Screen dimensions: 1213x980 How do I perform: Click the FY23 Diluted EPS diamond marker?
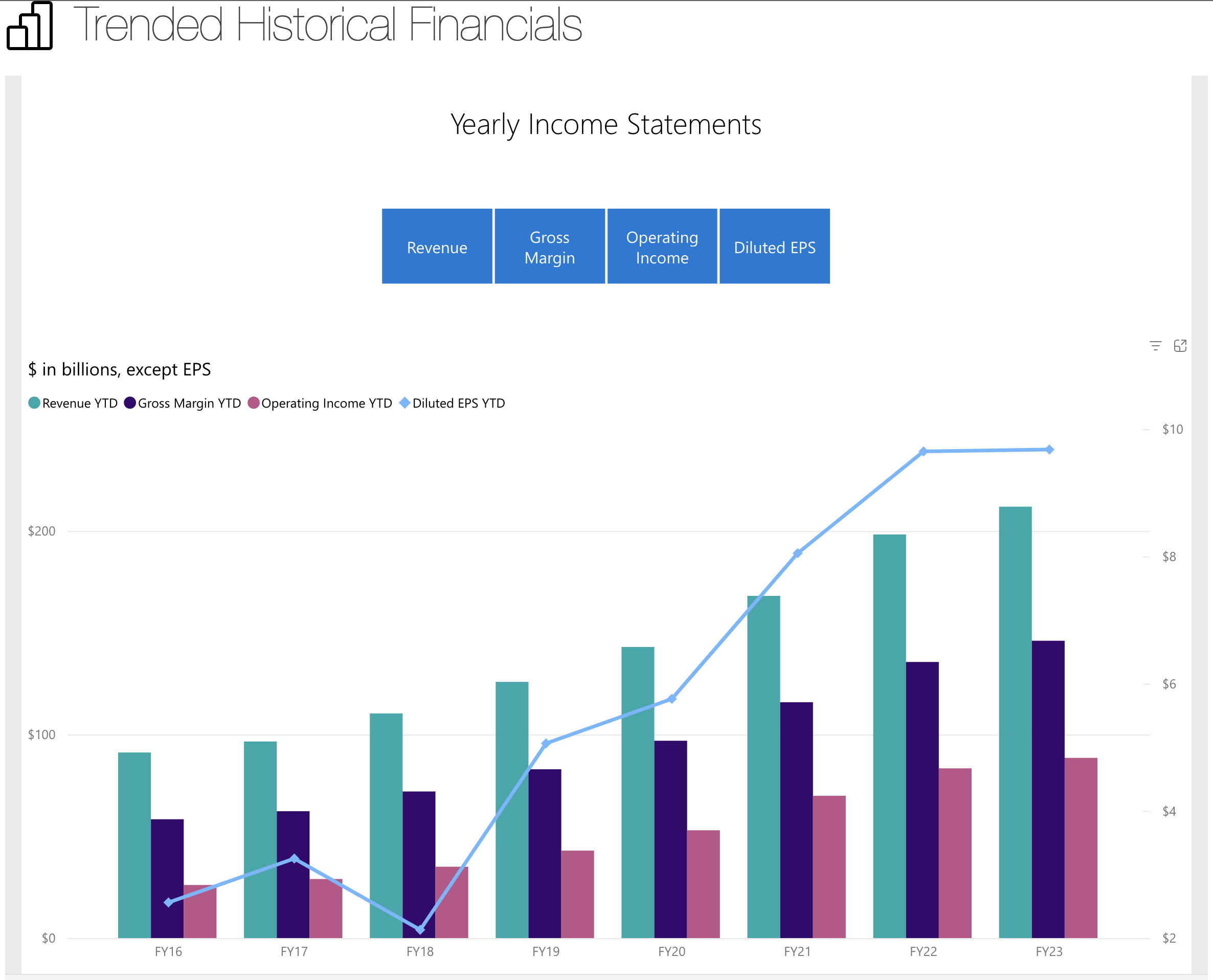tap(1049, 450)
